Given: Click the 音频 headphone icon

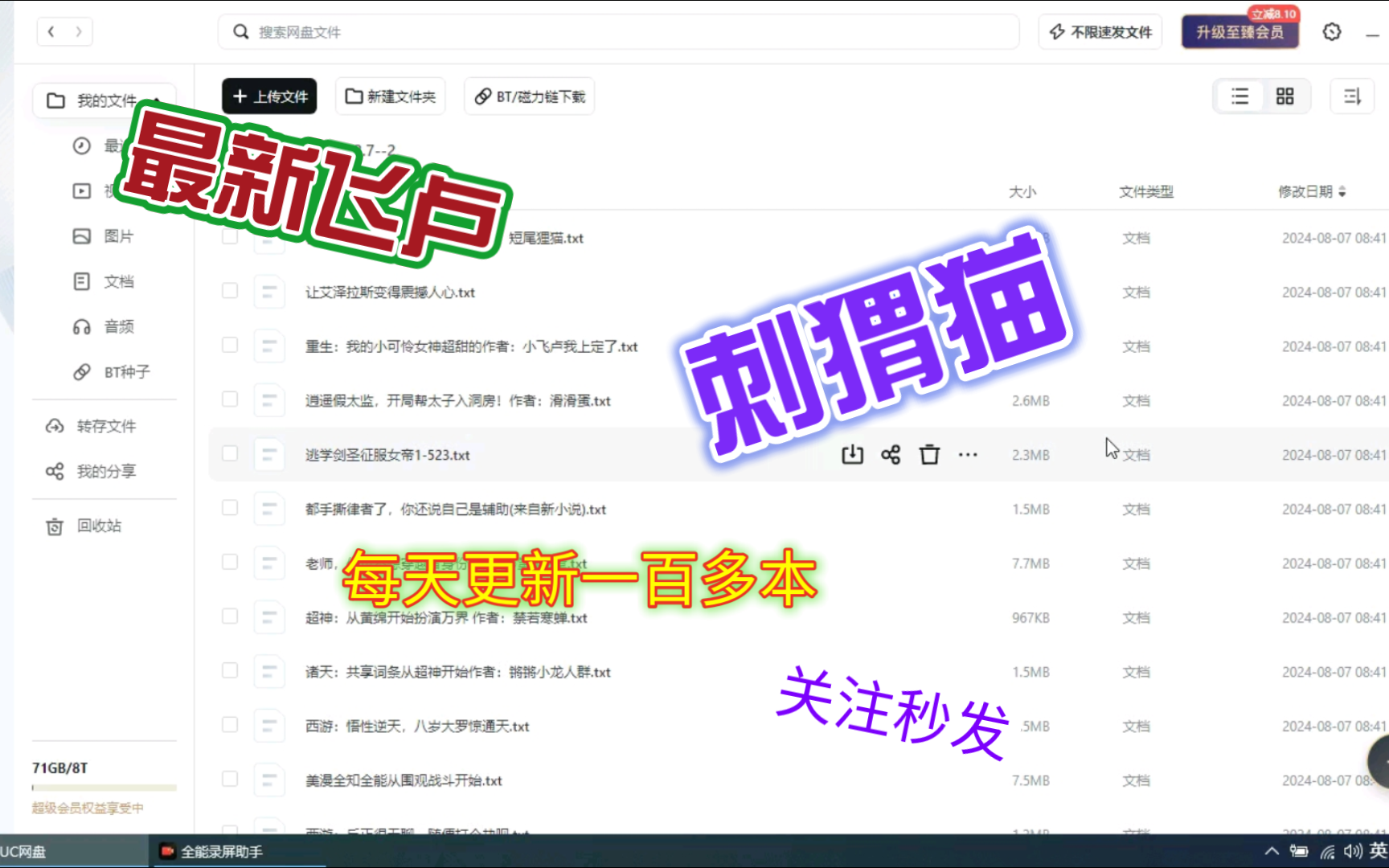Looking at the screenshot, I should (x=82, y=326).
